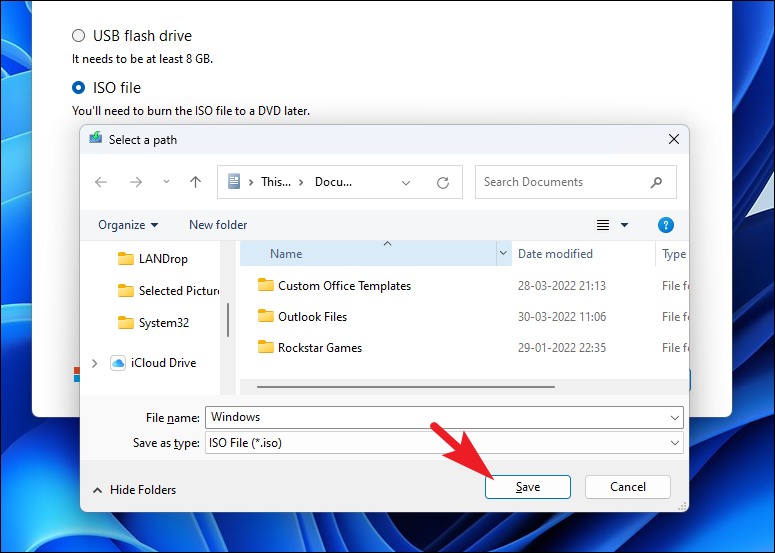Click the iCloud Drive cloud icon
The height and width of the screenshot is (553, 775).
[x=118, y=363]
